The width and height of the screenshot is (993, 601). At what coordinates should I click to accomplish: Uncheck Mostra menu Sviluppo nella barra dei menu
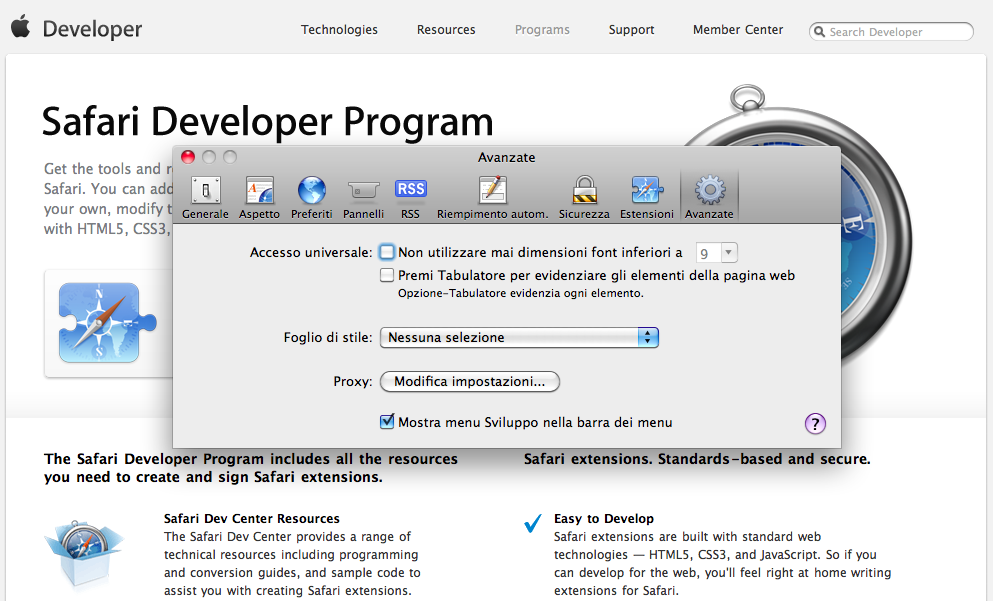click(x=386, y=422)
